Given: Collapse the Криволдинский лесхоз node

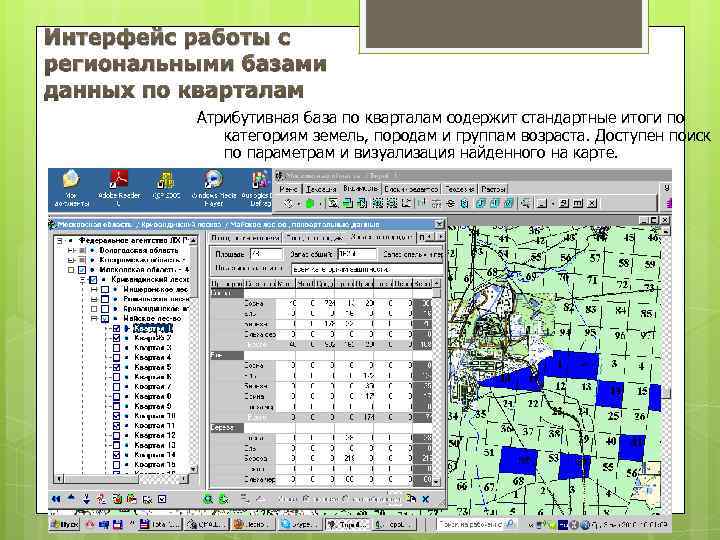Looking at the screenshot, I should coord(83,280).
